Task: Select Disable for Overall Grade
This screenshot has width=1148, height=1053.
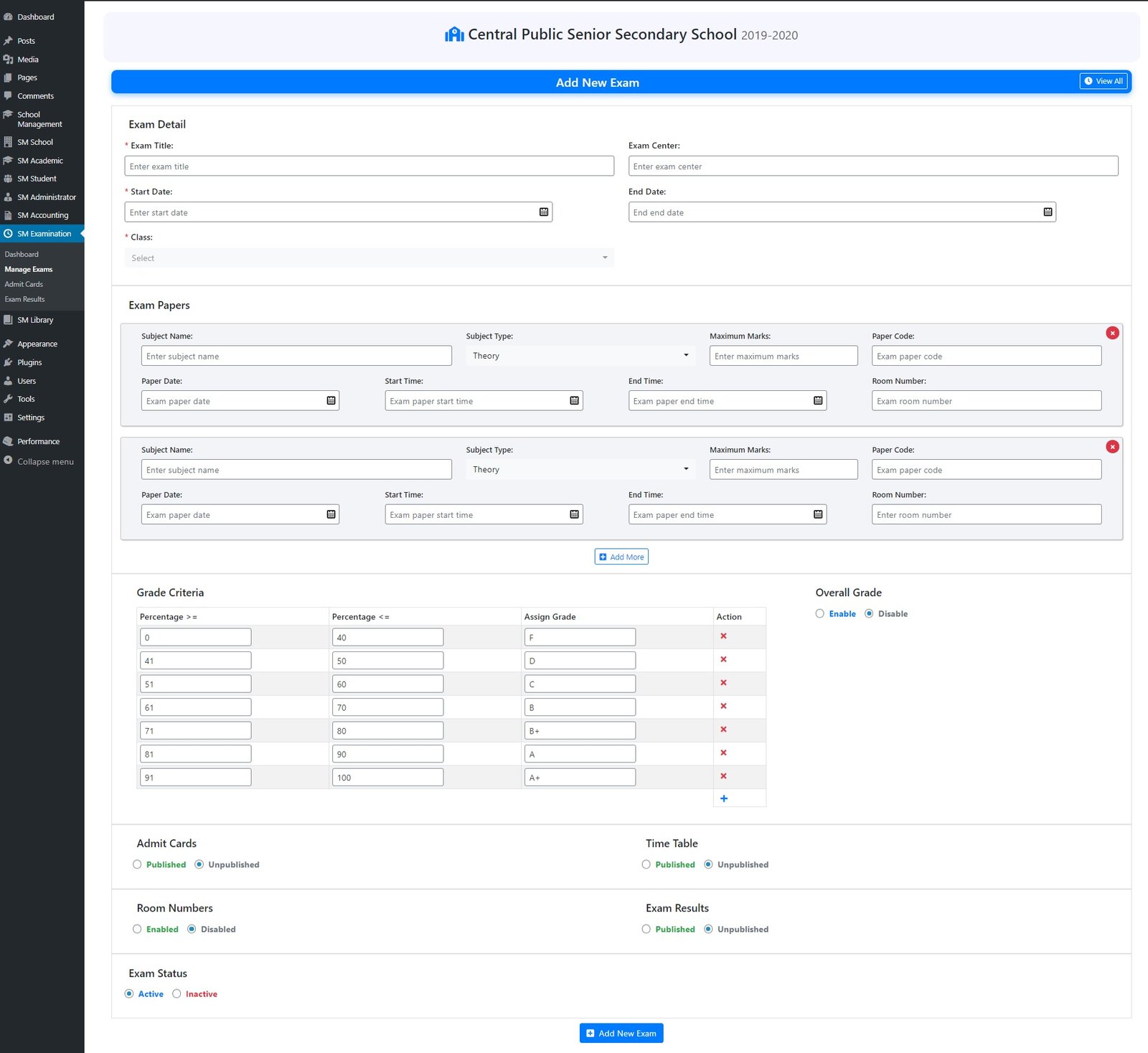Action: [869, 614]
